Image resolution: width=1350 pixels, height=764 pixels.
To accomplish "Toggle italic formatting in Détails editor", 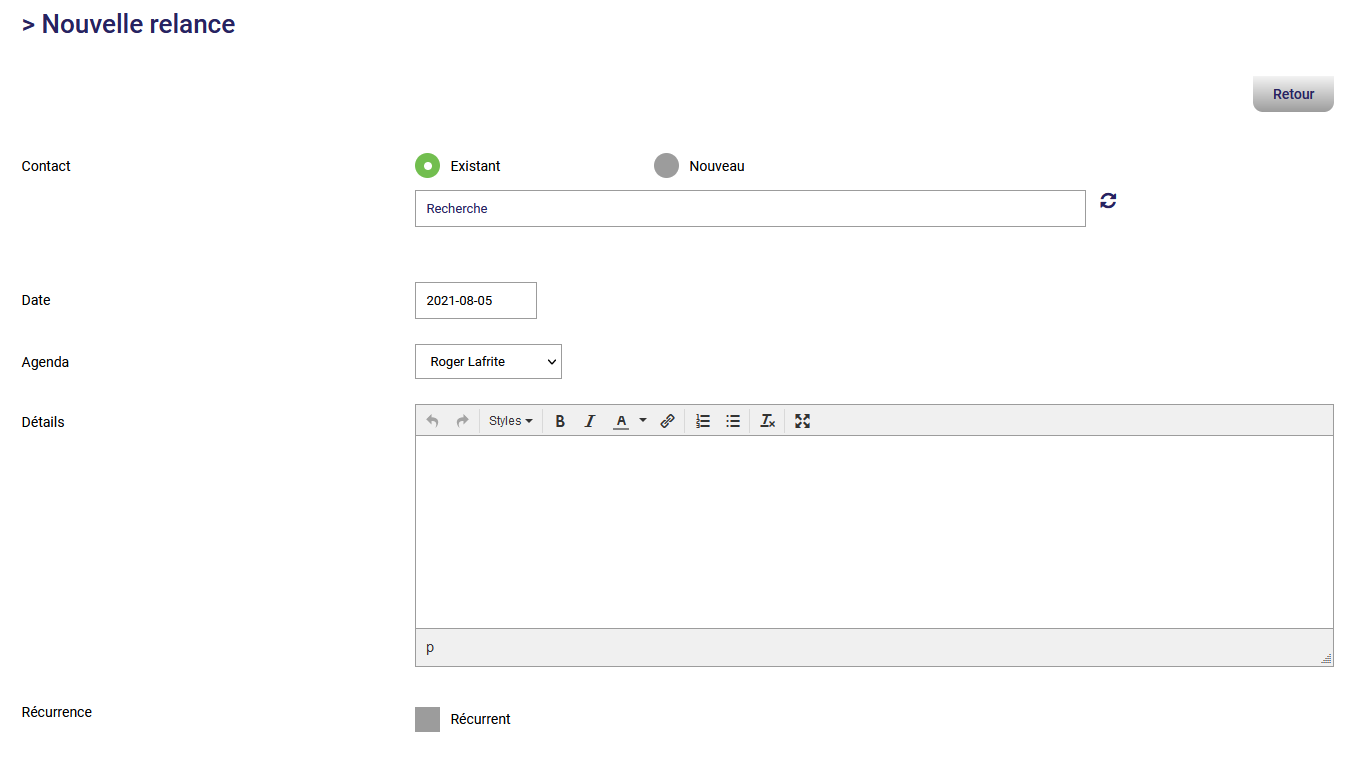I will point(590,421).
